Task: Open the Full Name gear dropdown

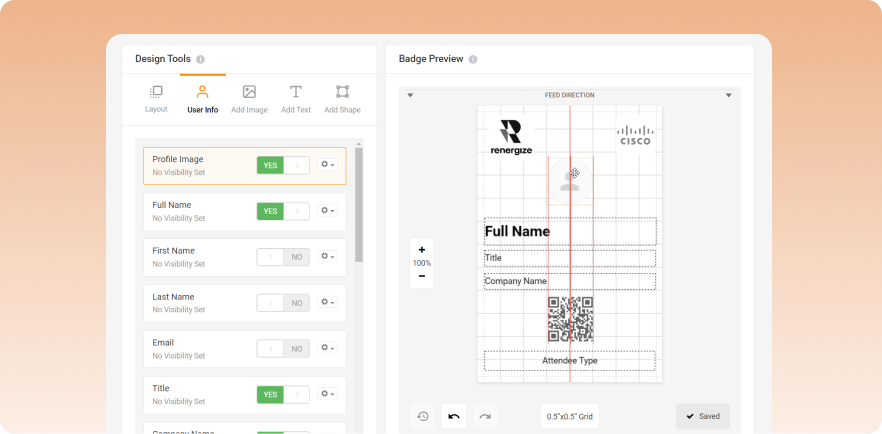Action: point(327,211)
